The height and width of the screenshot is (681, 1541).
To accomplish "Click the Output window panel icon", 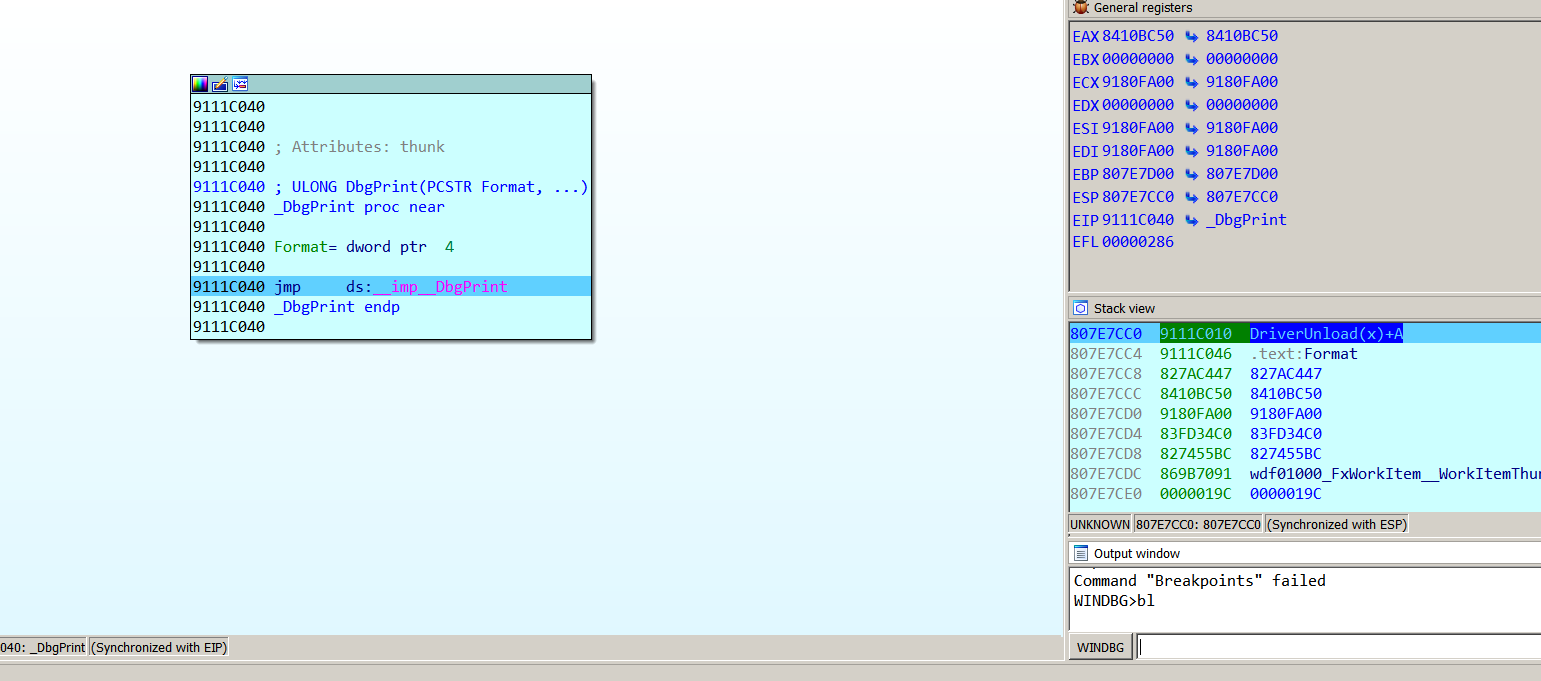I will point(1080,553).
